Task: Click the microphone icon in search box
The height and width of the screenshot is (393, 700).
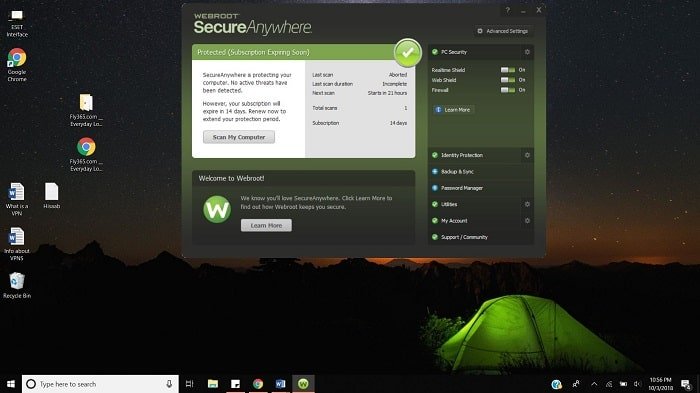Action: point(169,384)
